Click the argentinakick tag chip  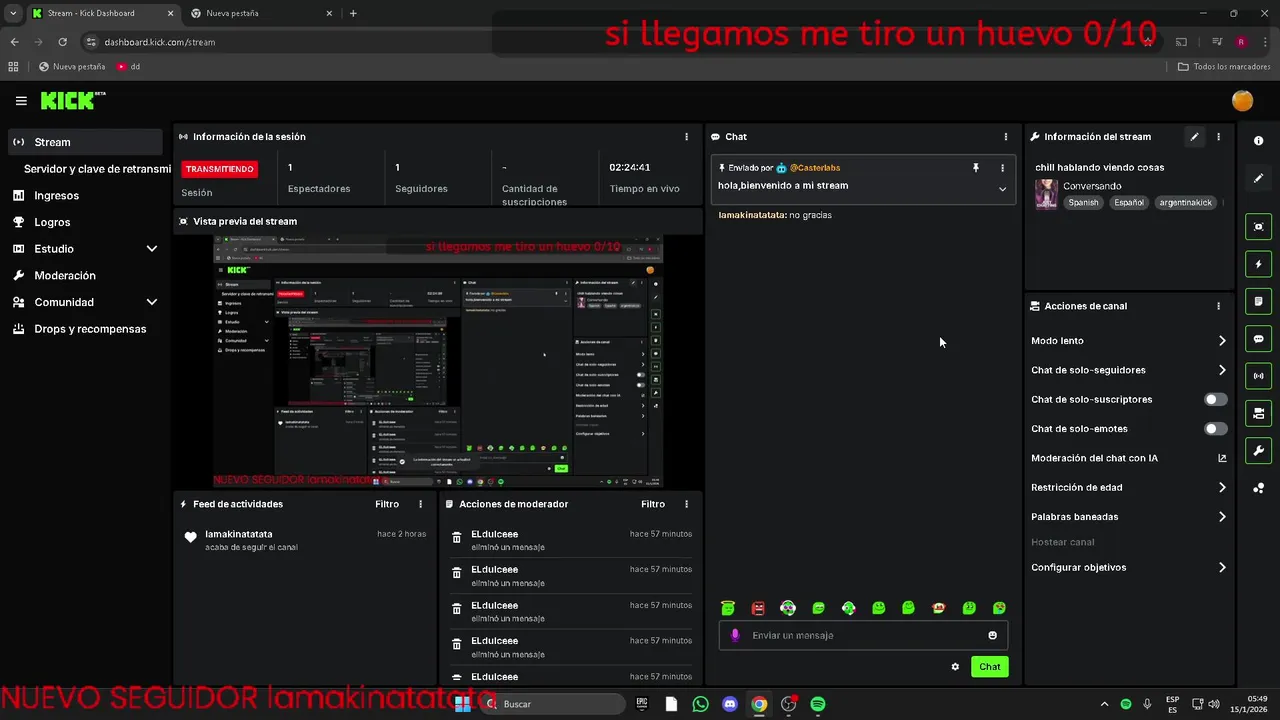click(1186, 203)
